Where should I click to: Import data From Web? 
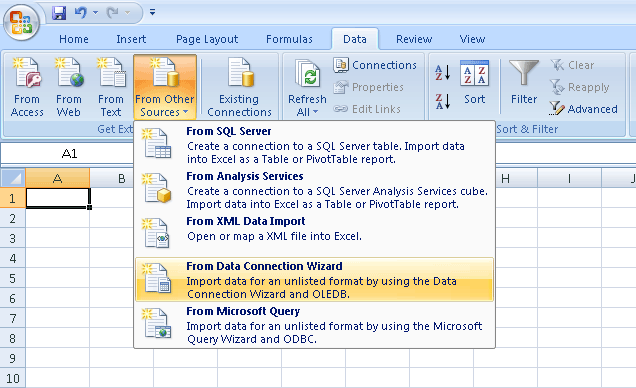click(x=69, y=87)
